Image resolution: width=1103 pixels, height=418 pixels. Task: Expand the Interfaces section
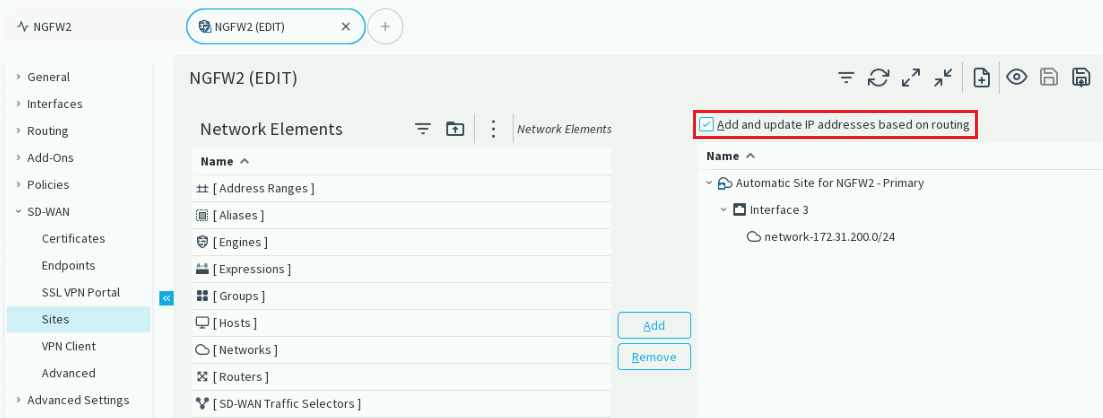(18, 103)
